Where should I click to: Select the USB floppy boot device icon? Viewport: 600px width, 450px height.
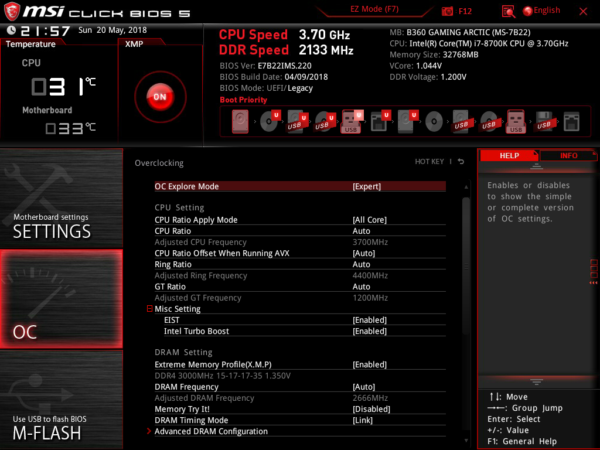(544, 121)
